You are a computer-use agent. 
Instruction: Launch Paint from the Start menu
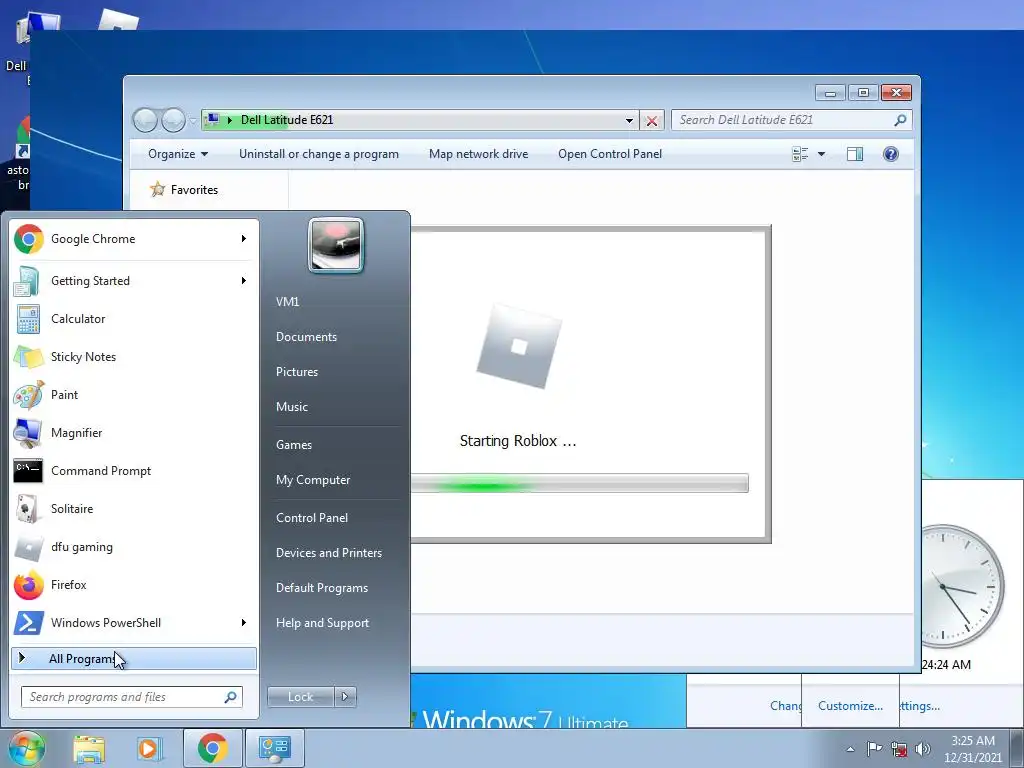pyautogui.click(x=134, y=394)
